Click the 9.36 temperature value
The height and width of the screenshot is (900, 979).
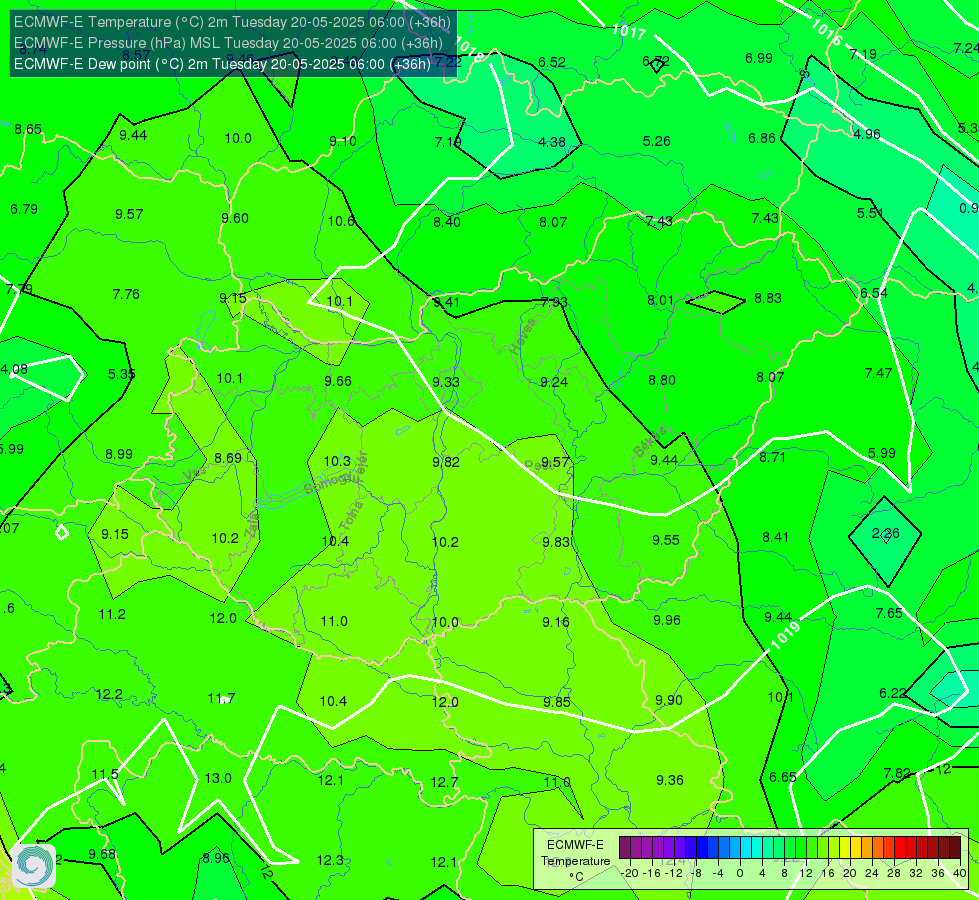[670, 780]
